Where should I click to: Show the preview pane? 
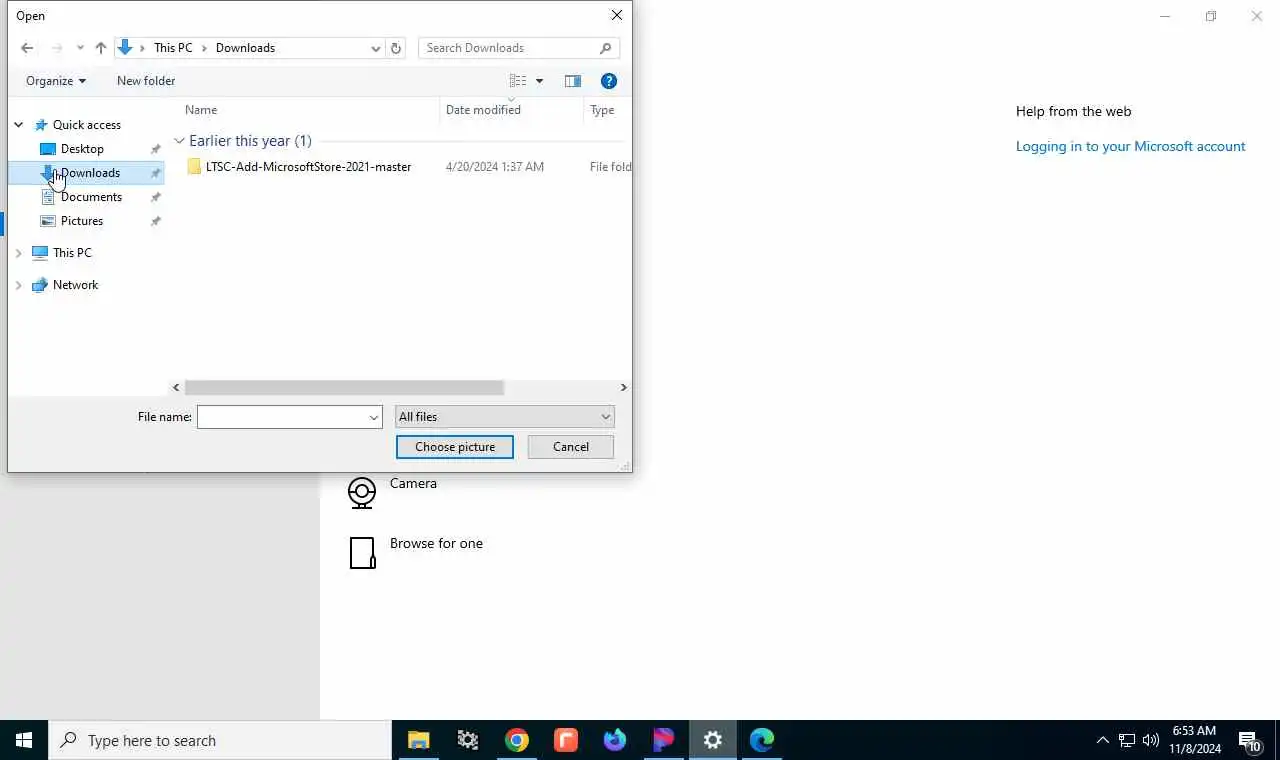pos(573,81)
